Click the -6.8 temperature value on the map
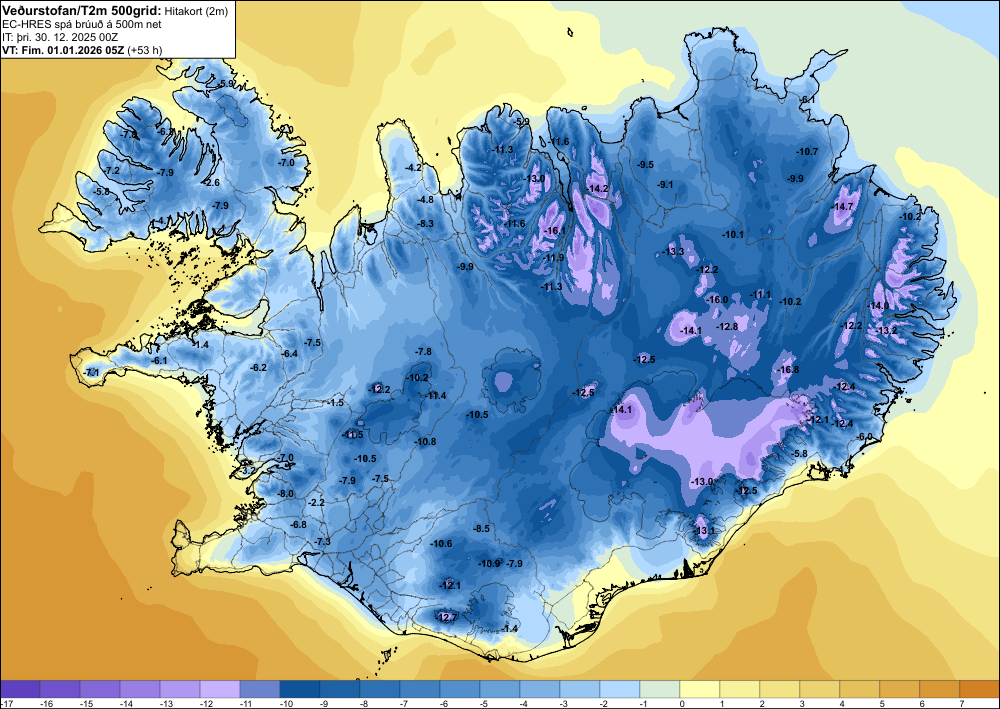This screenshot has width=1000, height=709. [x=298, y=525]
